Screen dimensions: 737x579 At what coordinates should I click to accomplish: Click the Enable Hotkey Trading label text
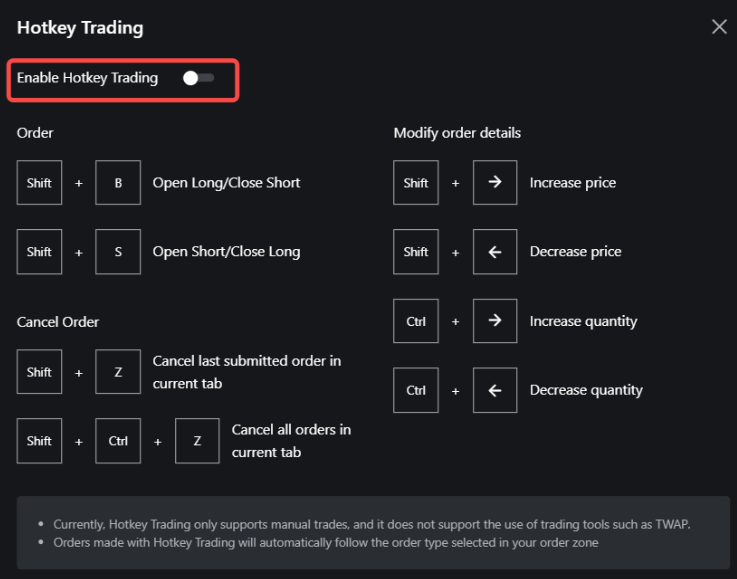[x=87, y=78]
